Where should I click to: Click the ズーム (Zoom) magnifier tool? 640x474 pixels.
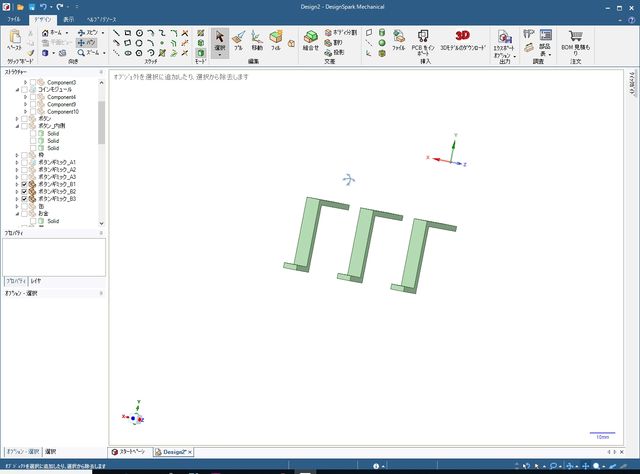click(88, 53)
